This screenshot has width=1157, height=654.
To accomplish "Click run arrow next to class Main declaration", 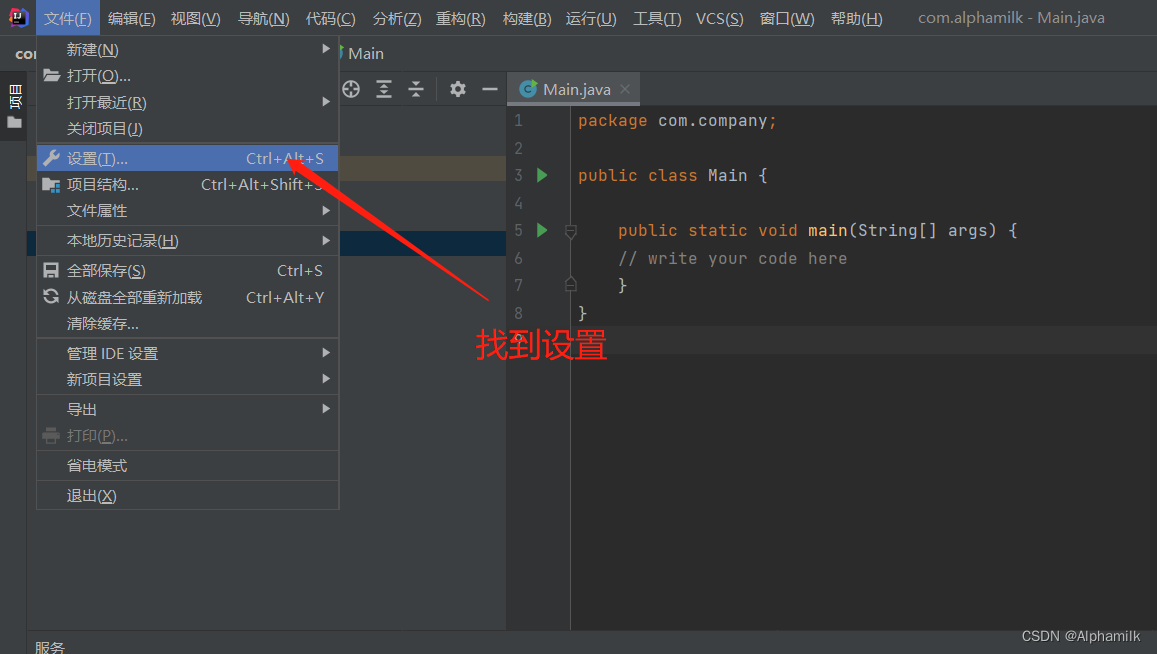I will 541,175.
